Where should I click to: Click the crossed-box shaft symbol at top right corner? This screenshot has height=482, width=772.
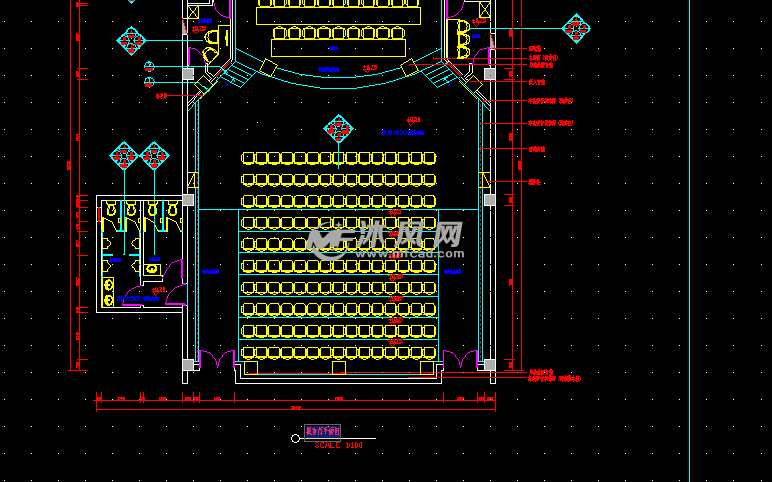point(485,11)
